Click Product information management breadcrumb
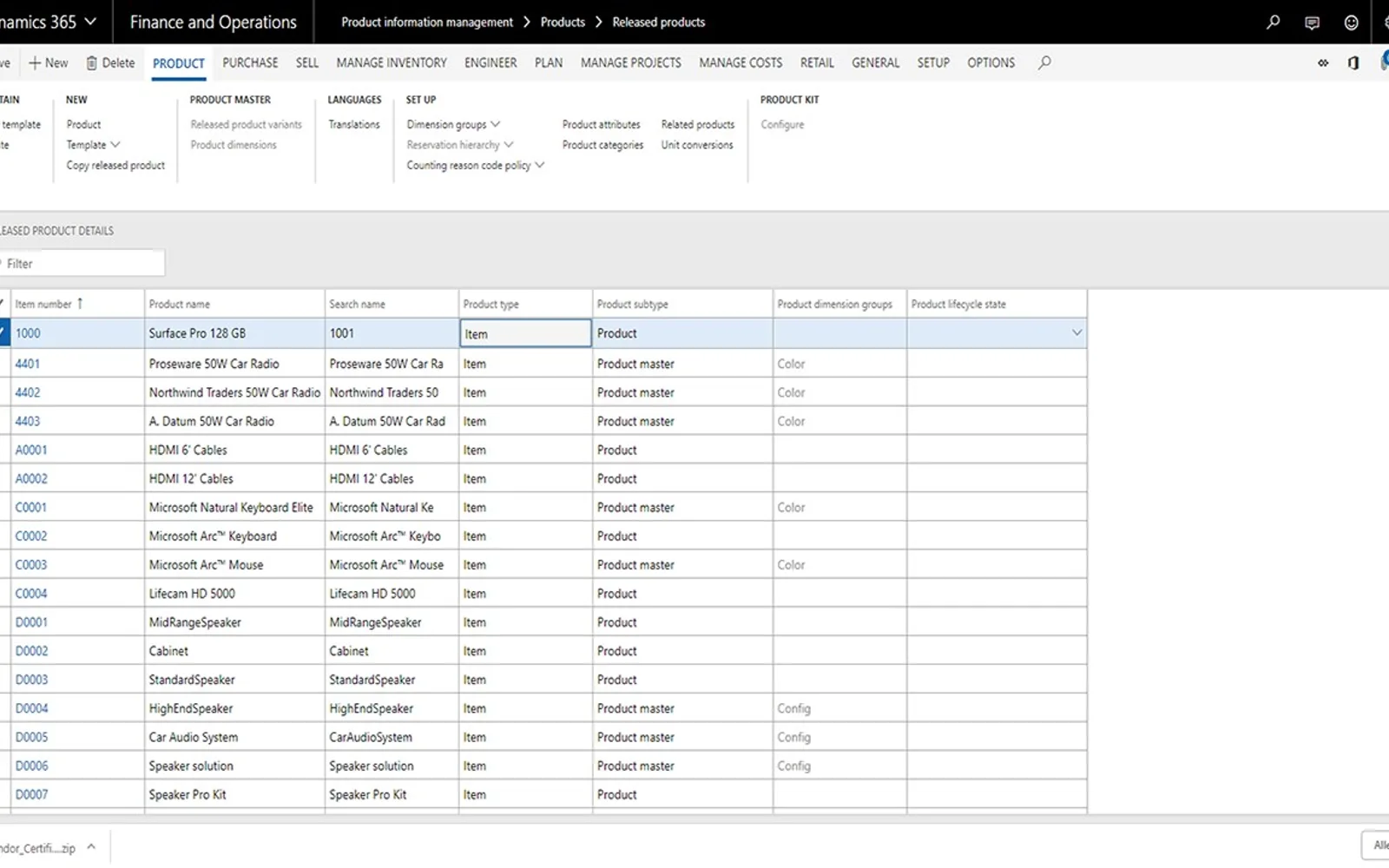 [x=427, y=23]
